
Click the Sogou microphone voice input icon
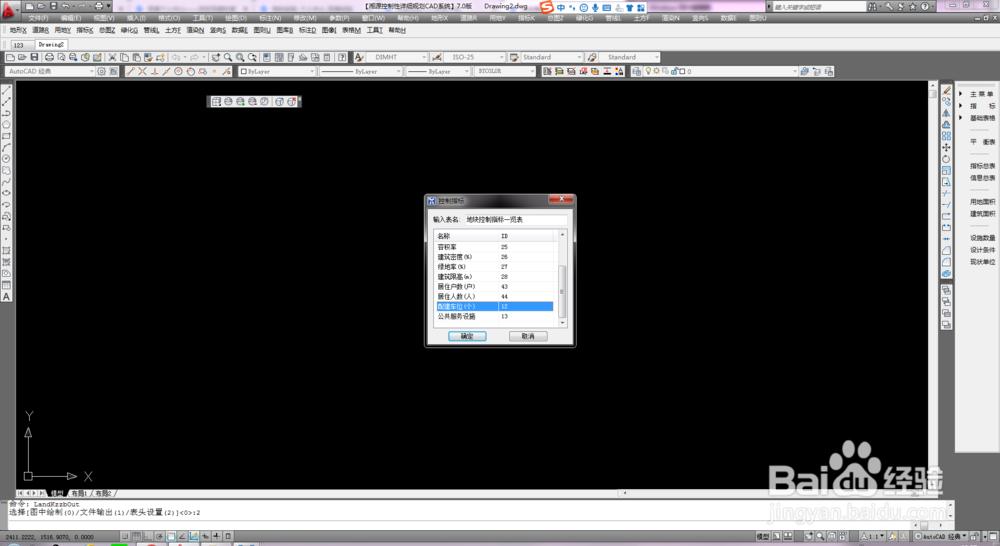595,8
